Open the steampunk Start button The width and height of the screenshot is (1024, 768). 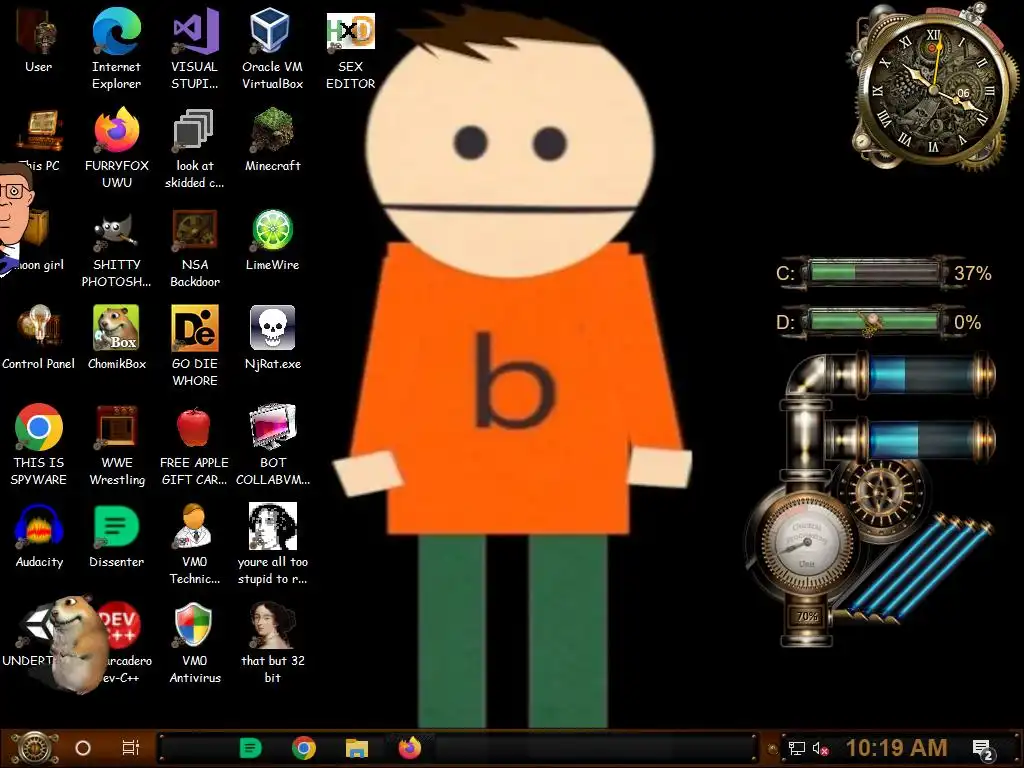click(x=35, y=748)
